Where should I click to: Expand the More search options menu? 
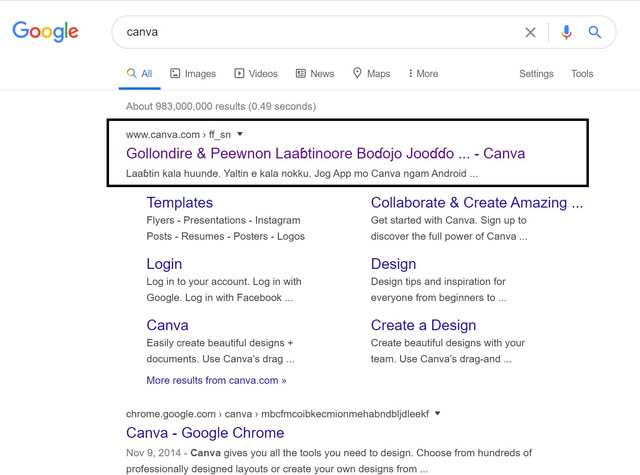click(423, 74)
